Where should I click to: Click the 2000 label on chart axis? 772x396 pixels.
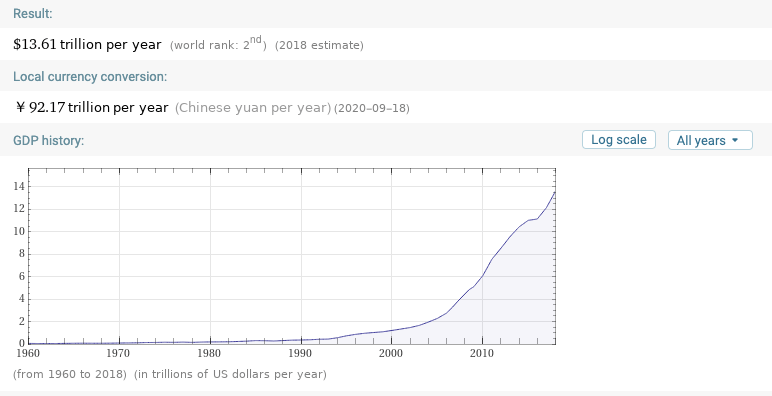[x=391, y=353]
